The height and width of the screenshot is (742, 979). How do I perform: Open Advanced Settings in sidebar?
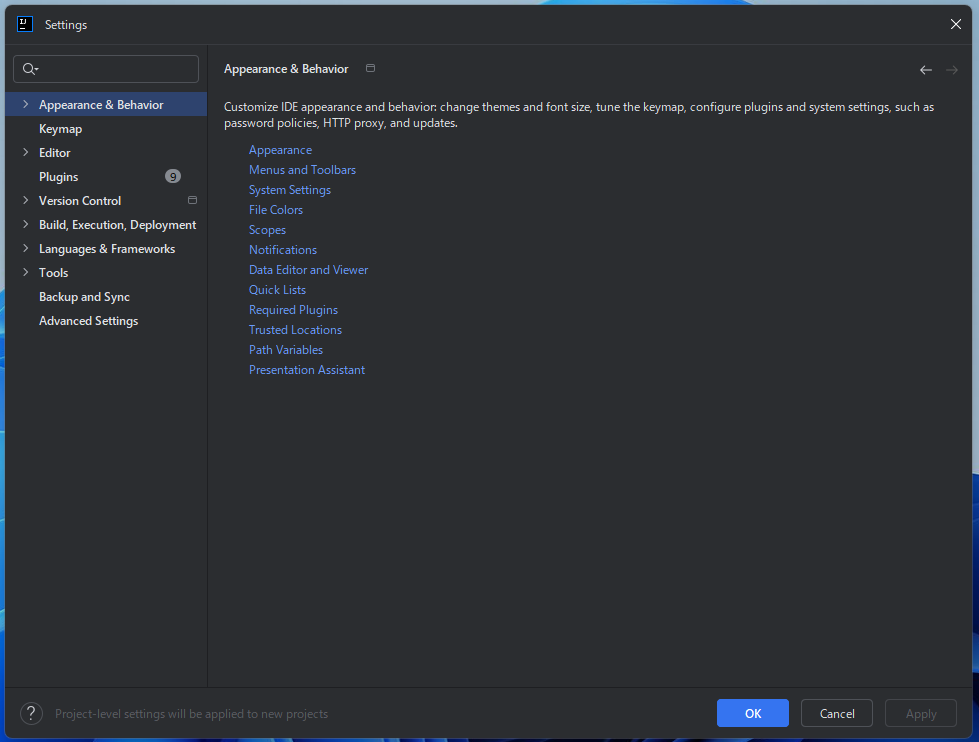pyautogui.click(x=88, y=321)
